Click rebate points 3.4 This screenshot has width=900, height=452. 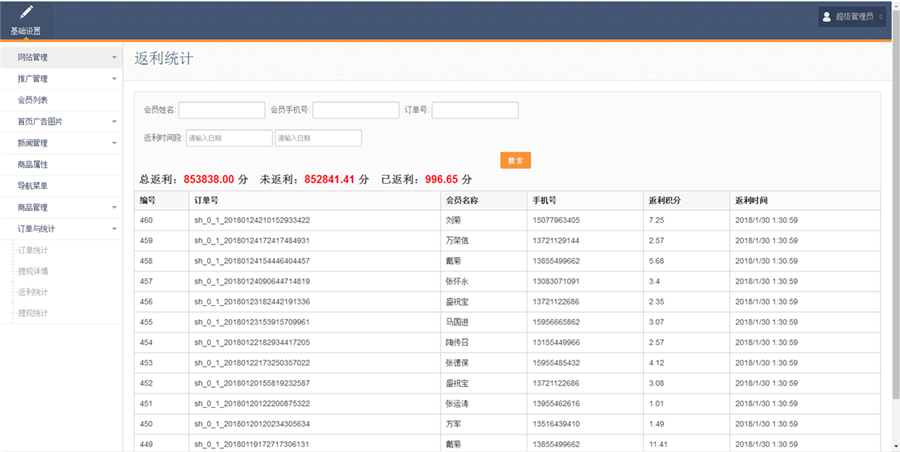point(654,281)
